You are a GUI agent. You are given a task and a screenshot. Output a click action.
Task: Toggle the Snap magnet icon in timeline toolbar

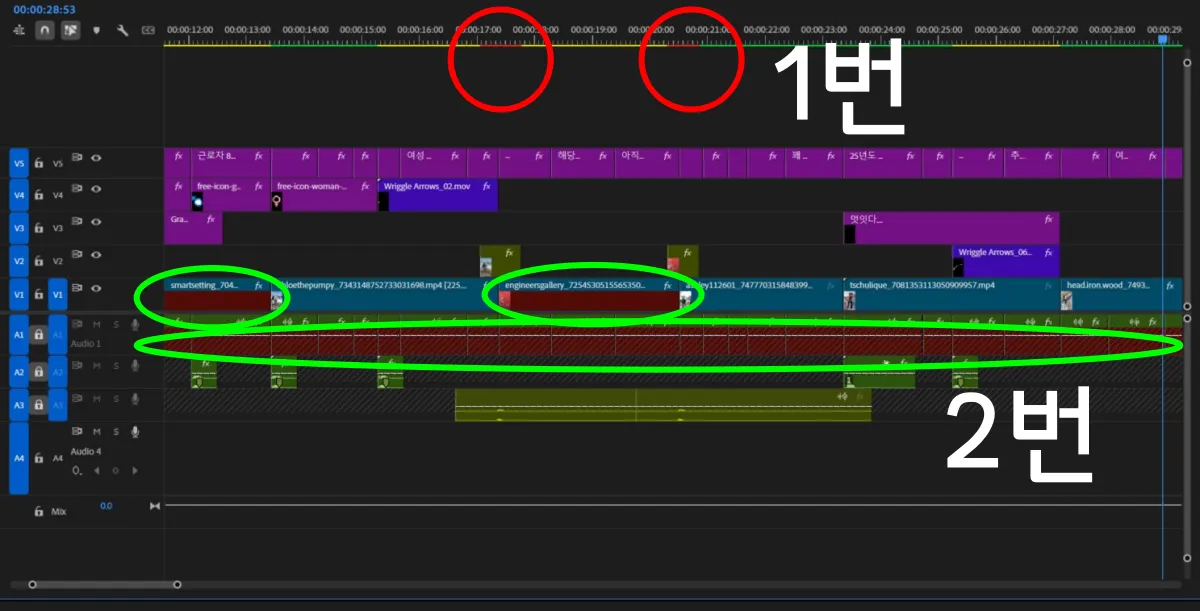(x=45, y=30)
